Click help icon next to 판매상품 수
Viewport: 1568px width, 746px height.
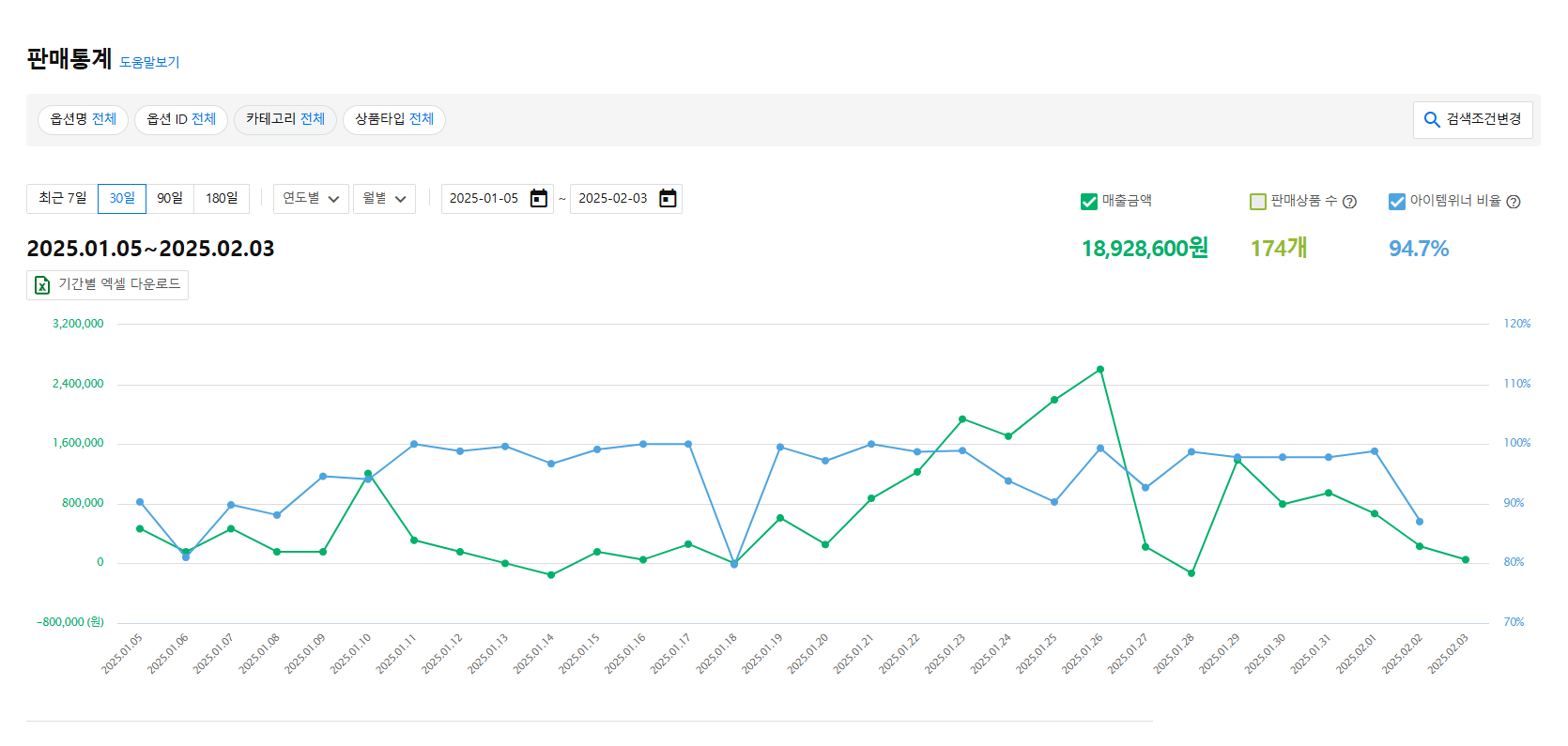[1349, 202]
